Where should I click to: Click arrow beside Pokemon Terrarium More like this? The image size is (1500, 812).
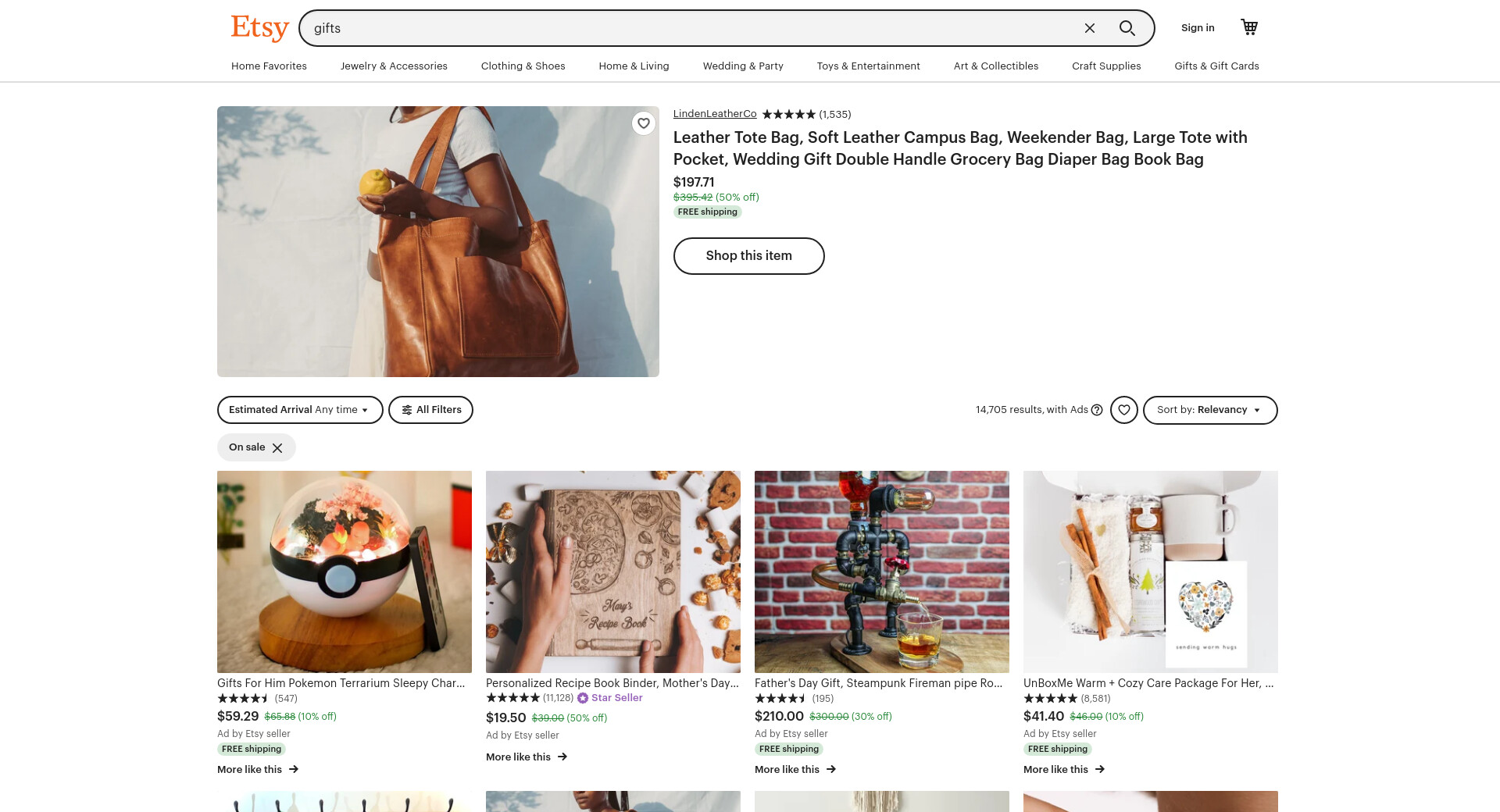pos(294,769)
